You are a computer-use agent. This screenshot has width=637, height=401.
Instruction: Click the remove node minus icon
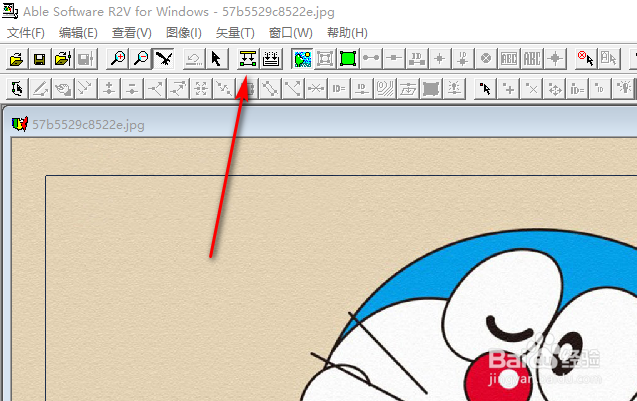click(132, 89)
